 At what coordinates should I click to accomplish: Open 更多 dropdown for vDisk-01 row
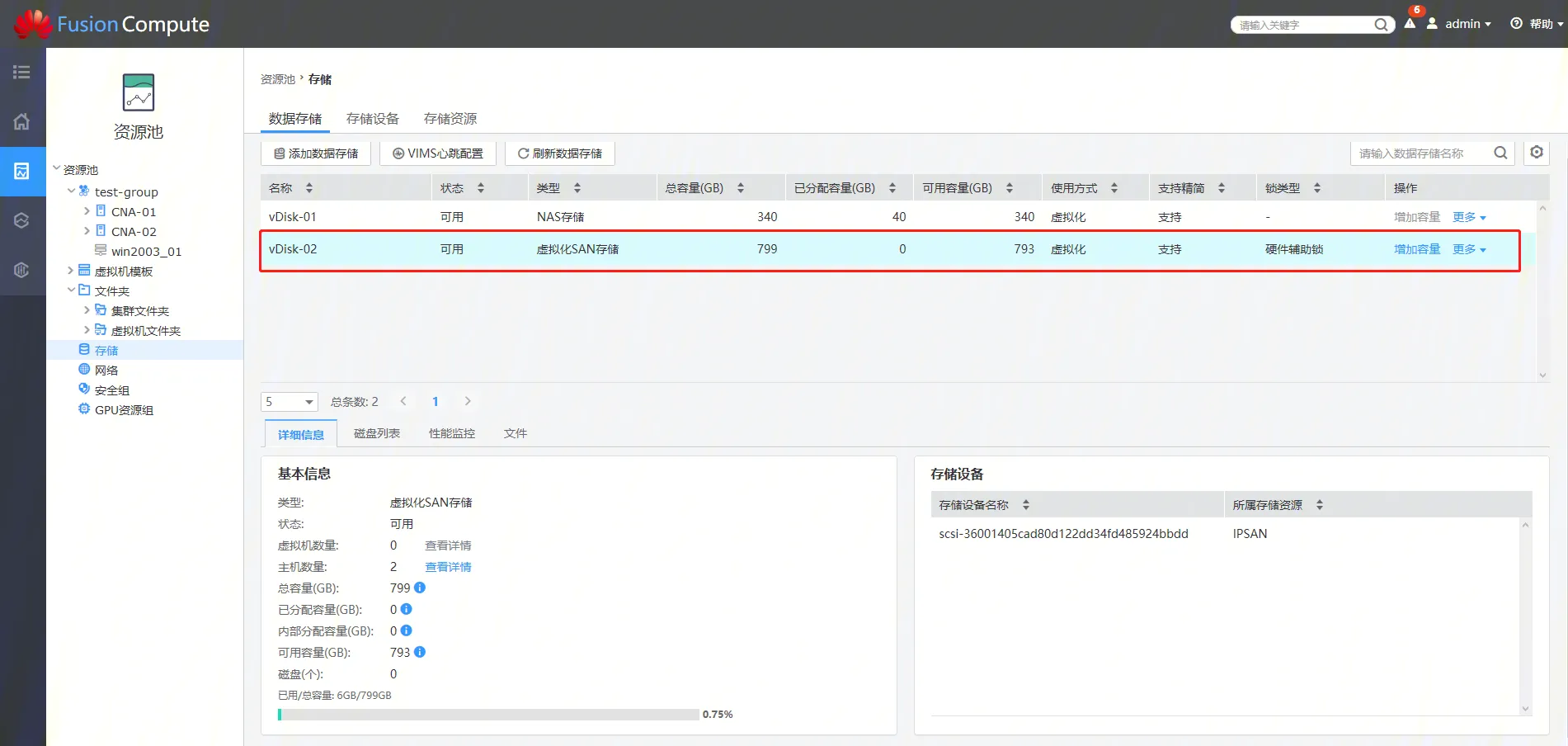1469,217
